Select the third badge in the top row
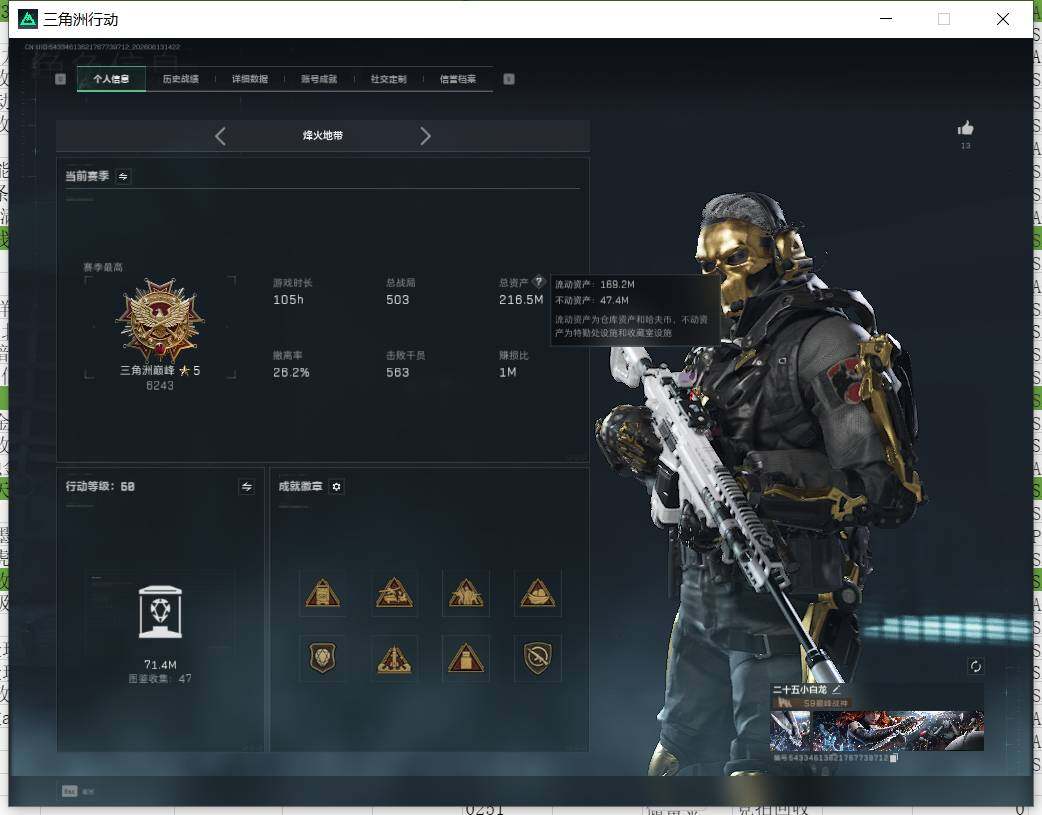 pyautogui.click(x=466, y=593)
